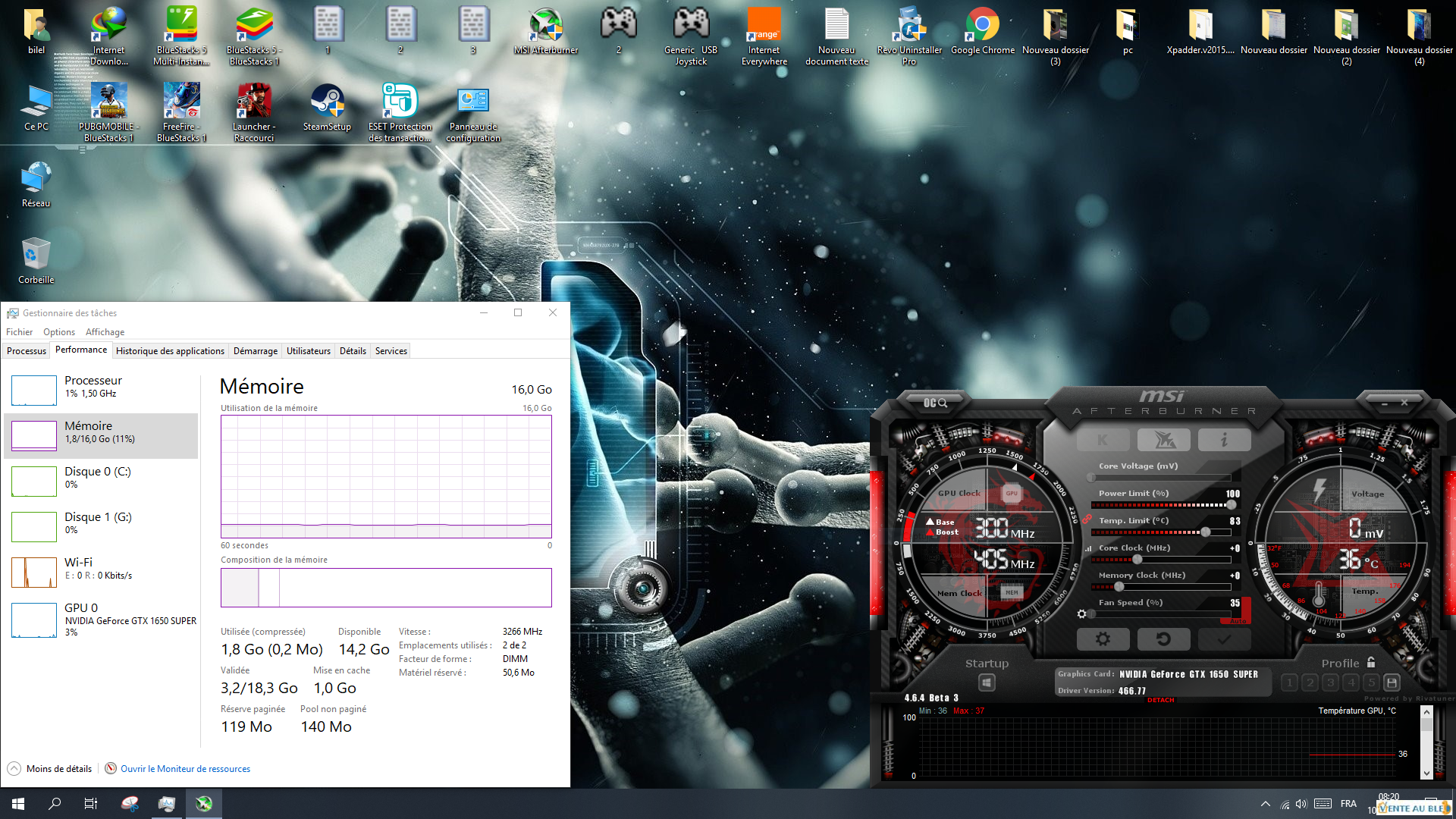Click the OC Scanner button
This screenshot has height=819, width=1456.
[935, 403]
